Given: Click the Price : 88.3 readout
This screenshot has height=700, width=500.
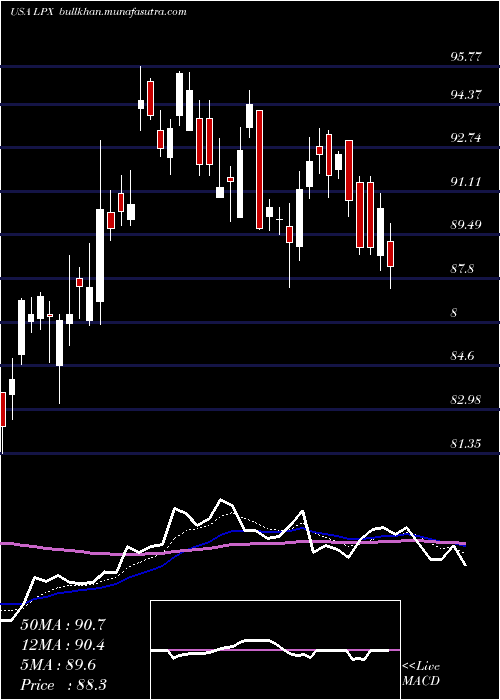Looking at the screenshot, I should tap(63, 685).
